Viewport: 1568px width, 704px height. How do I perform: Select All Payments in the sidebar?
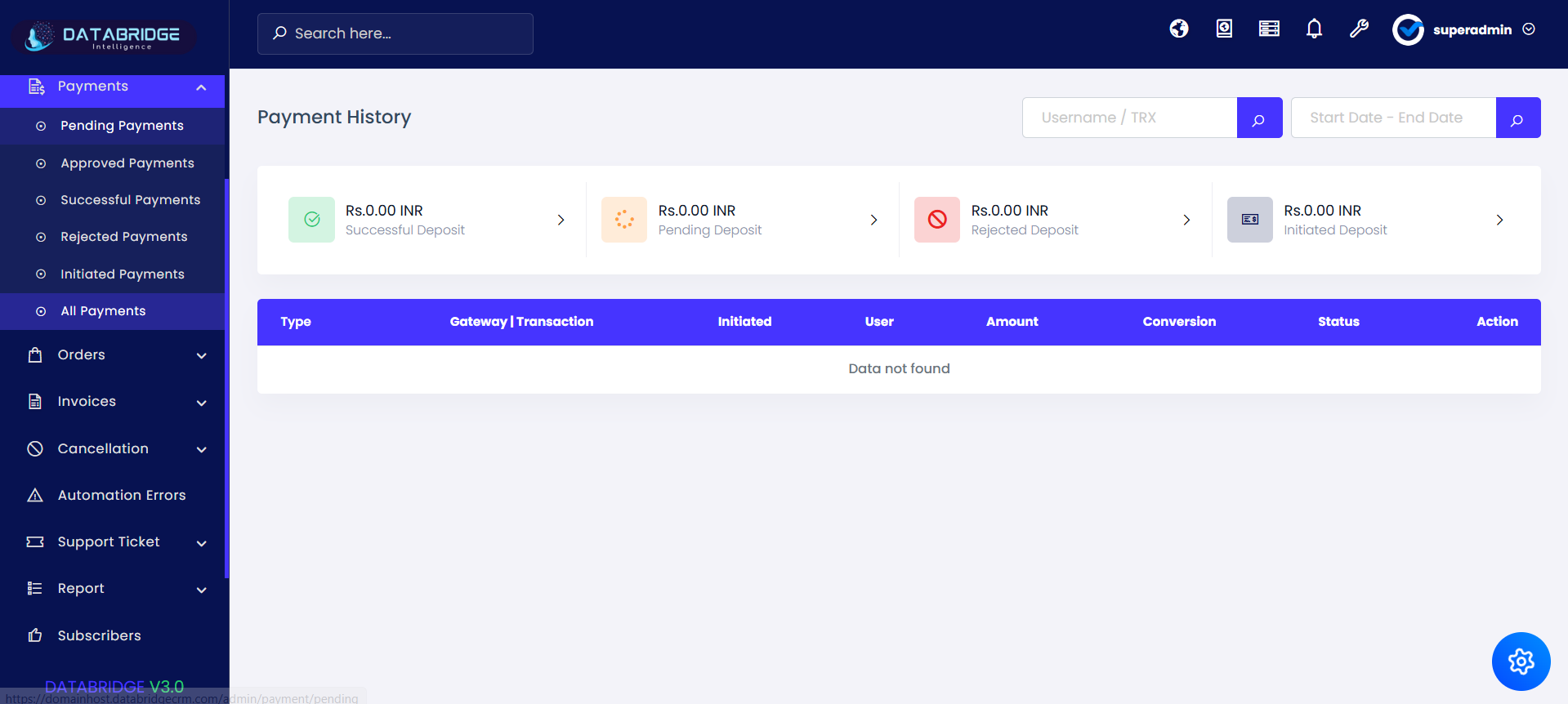click(113, 311)
